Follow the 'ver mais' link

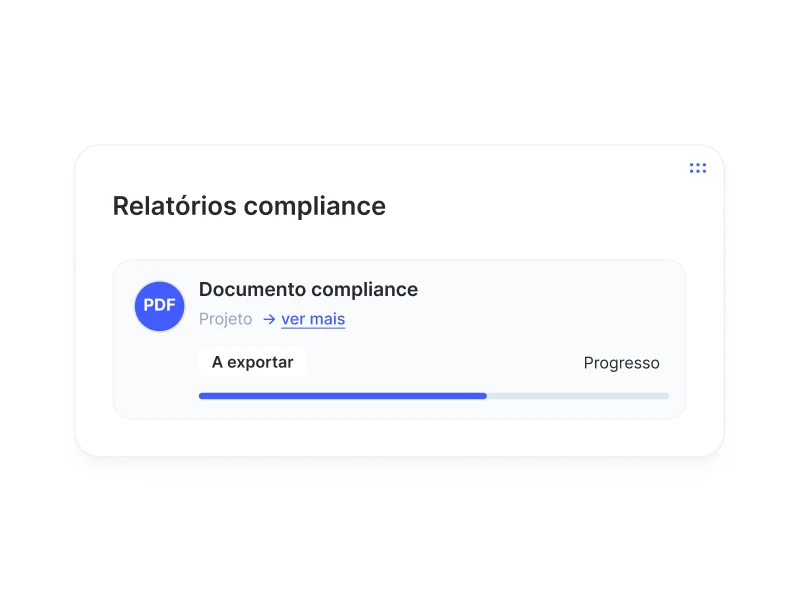[313, 319]
